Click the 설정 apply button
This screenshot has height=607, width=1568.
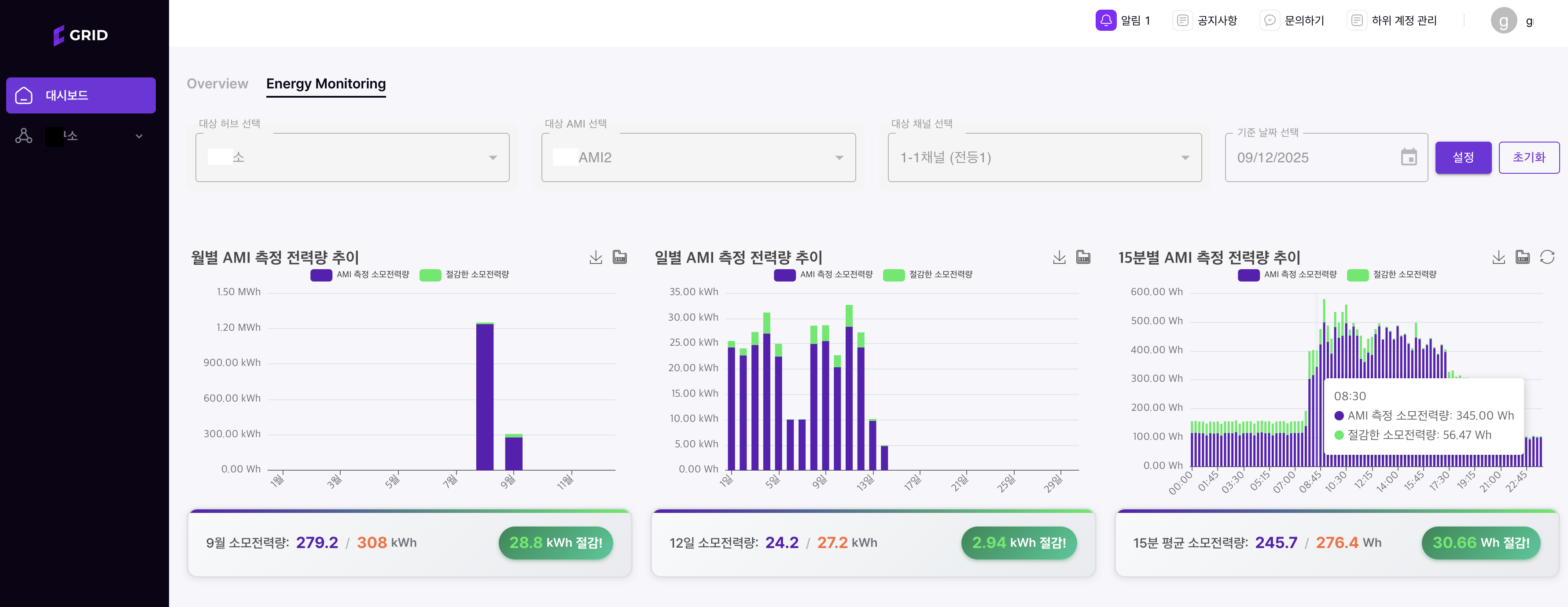(1463, 157)
